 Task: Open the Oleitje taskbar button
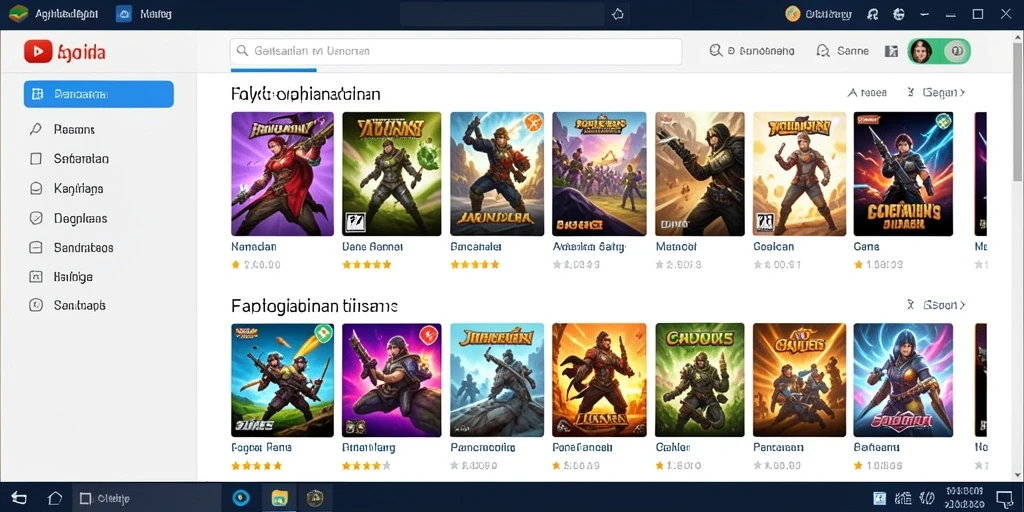click(146, 498)
